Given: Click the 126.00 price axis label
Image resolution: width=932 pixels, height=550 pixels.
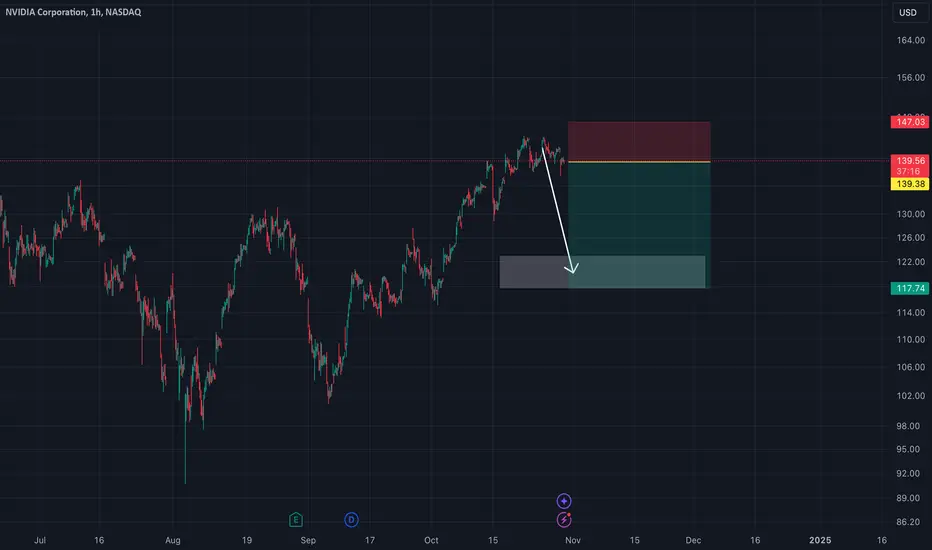Looking at the screenshot, I should point(911,238).
